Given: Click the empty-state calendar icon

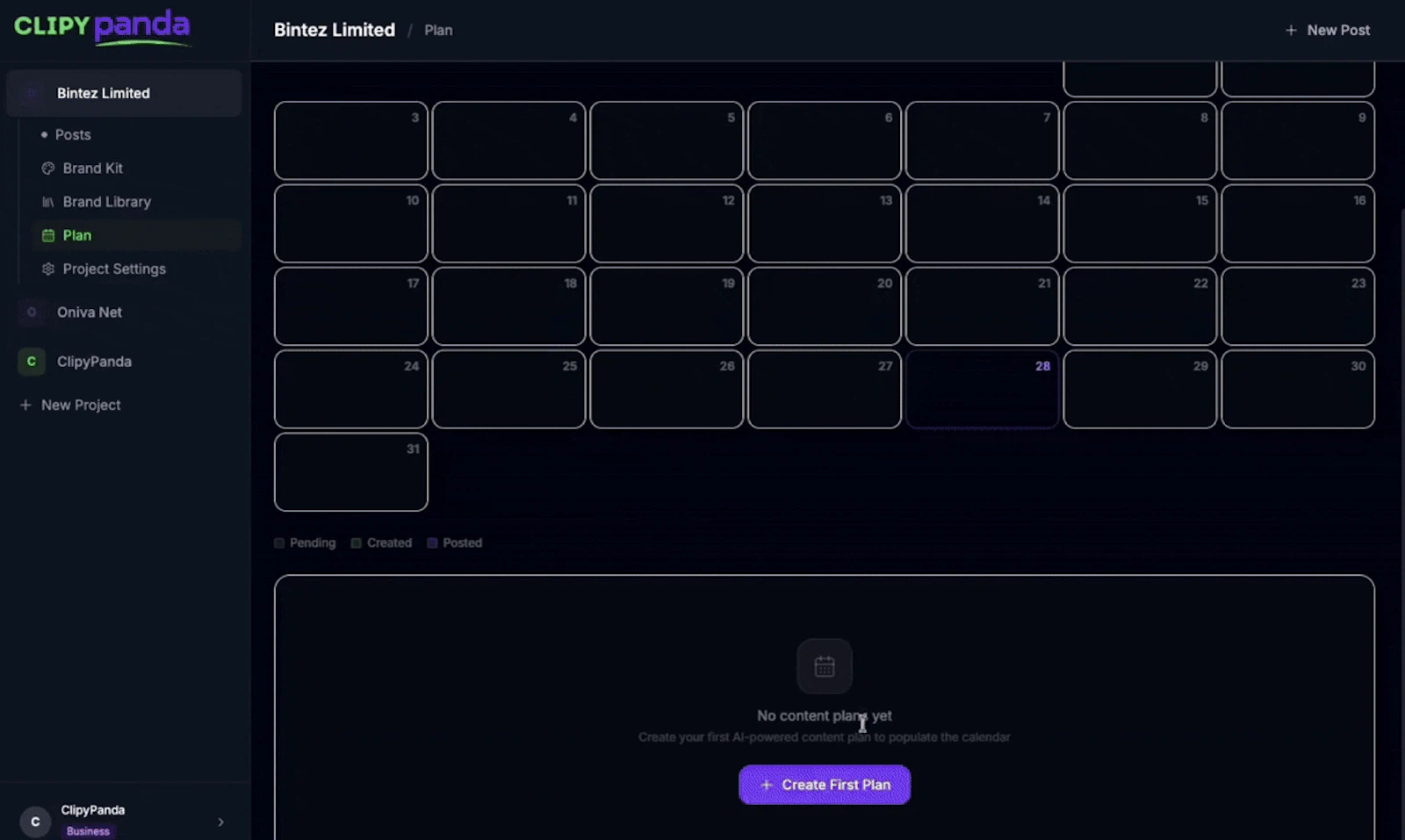Looking at the screenshot, I should (825, 666).
